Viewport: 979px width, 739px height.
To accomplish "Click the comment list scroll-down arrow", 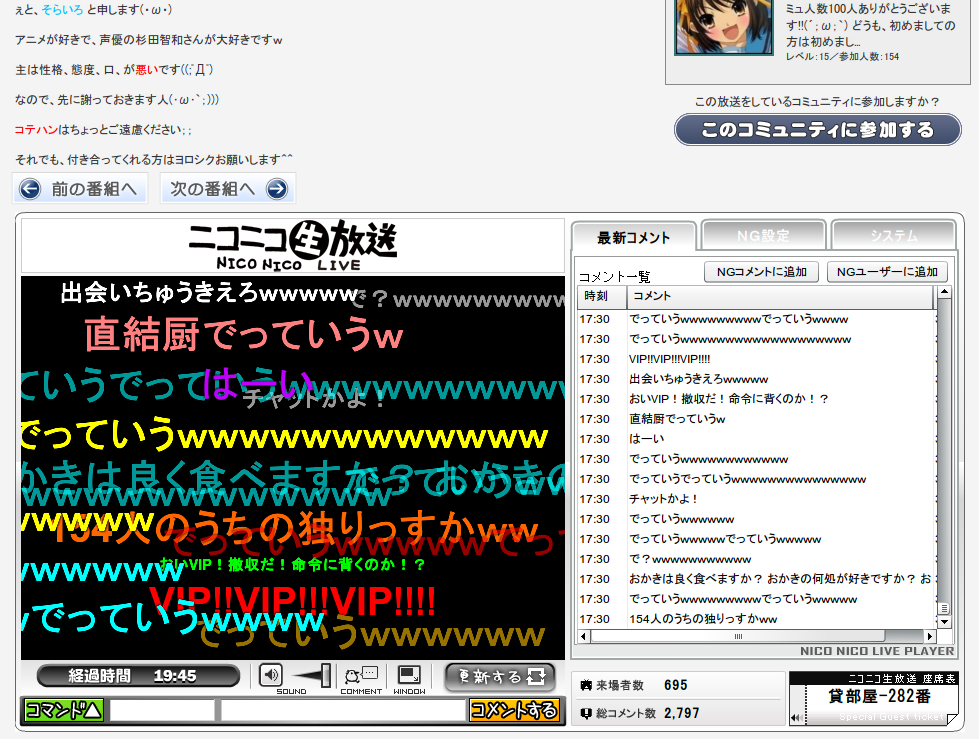I will [x=944, y=622].
